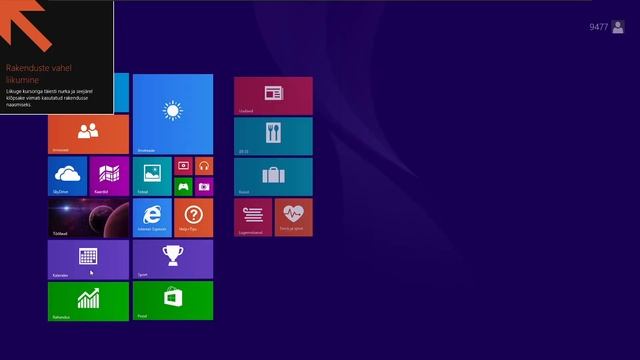
Task: Open the Weather tile with sun icon
Action: (173, 114)
